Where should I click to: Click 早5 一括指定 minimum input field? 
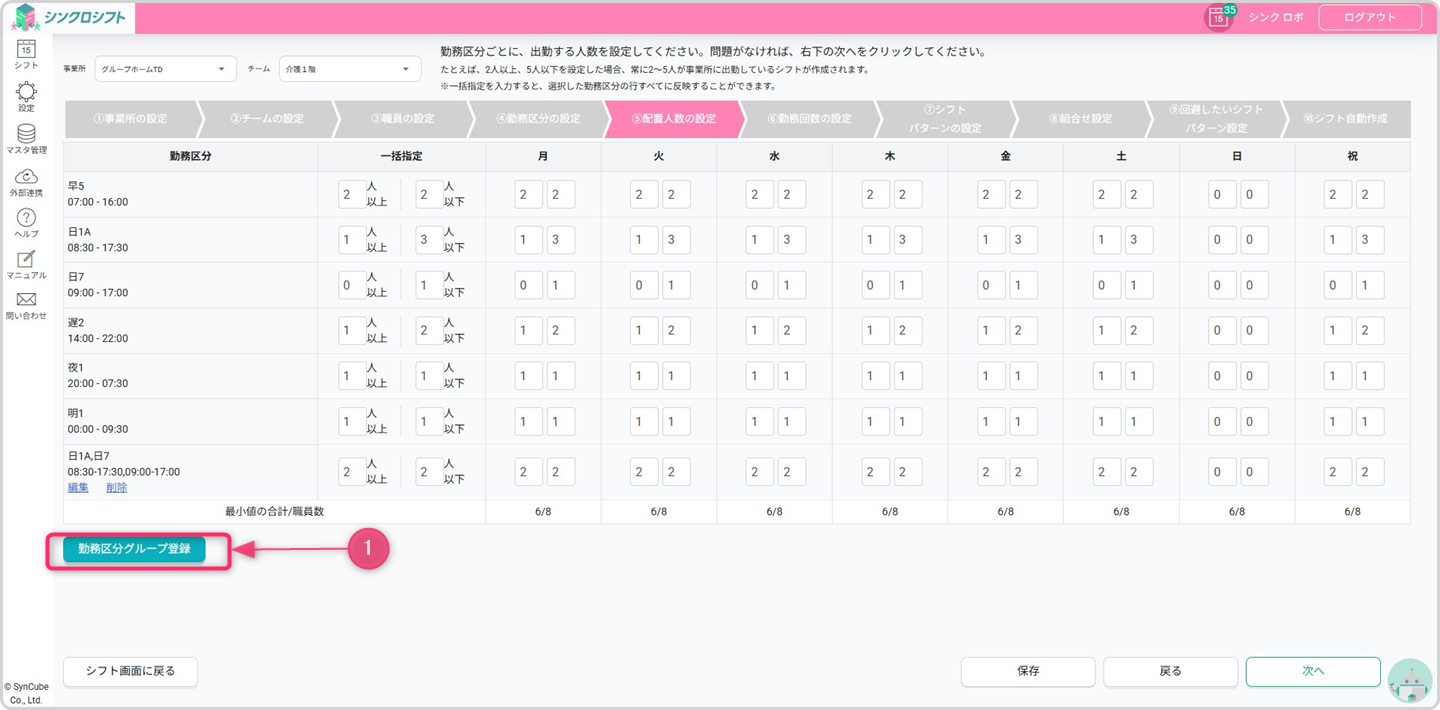352,194
